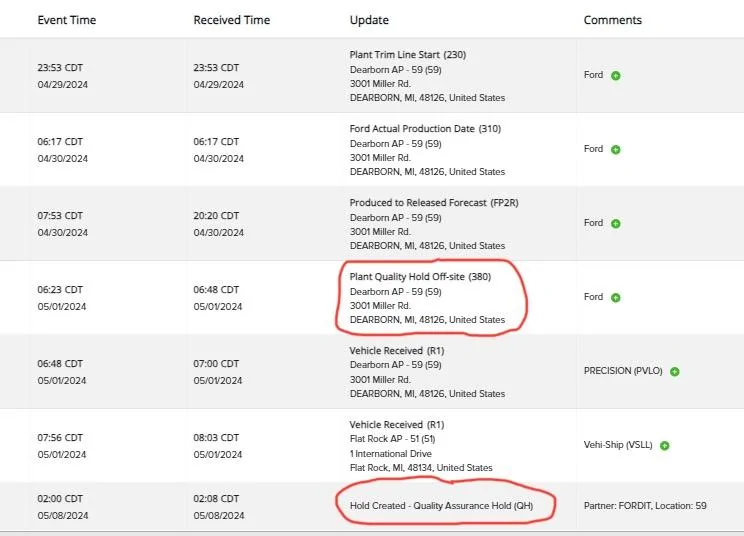This screenshot has width=744, height=536.
Task: Click plus icon in Plant Quality Hold Off-site row
Action: pyautogui.click(x=616, y=297)
